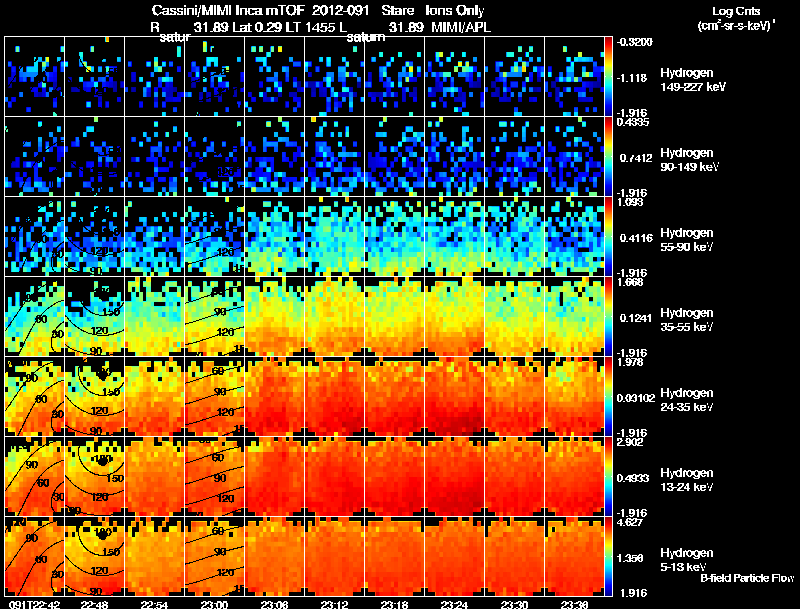Screen dimensions: 800x609
Task: Click the 22:48 time axis marker
Action: tap(94, 604)
